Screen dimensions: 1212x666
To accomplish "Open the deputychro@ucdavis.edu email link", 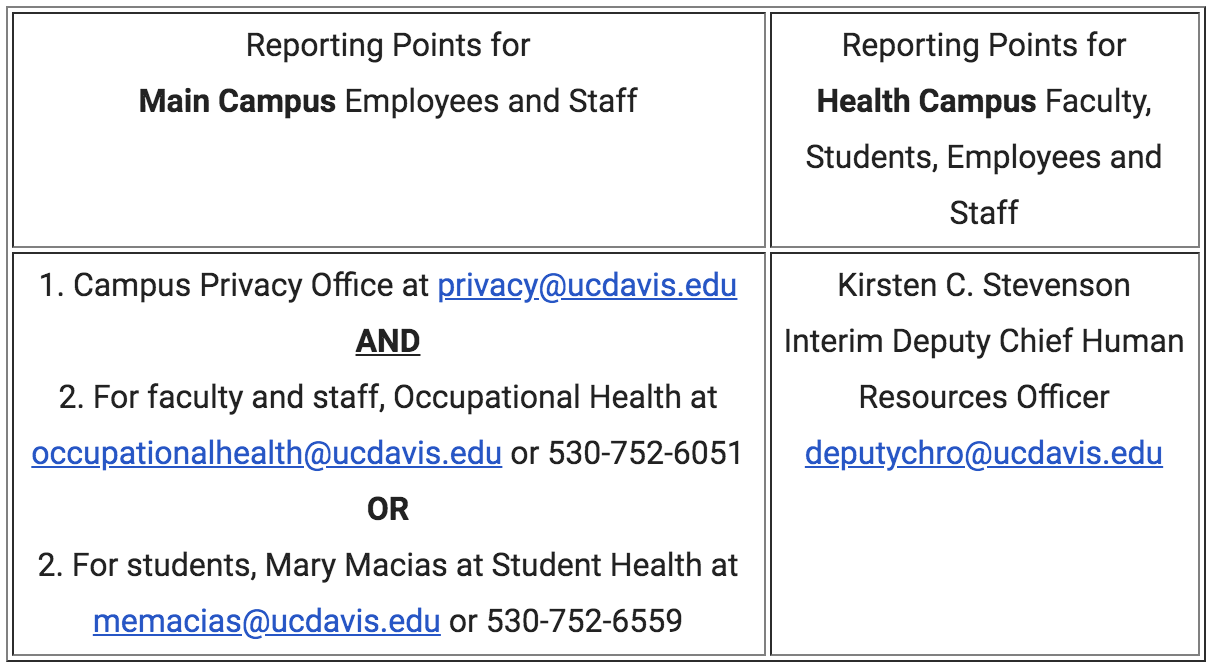I will click(x=983, y=454).
